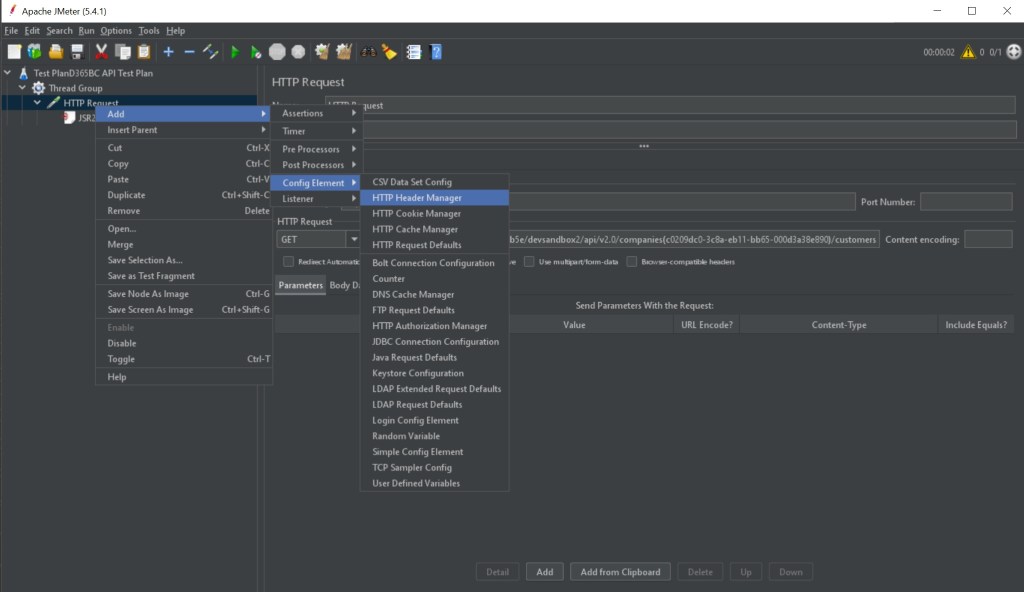
Task: Click the Start test green play icon
Action: click(x=234, y=52)
